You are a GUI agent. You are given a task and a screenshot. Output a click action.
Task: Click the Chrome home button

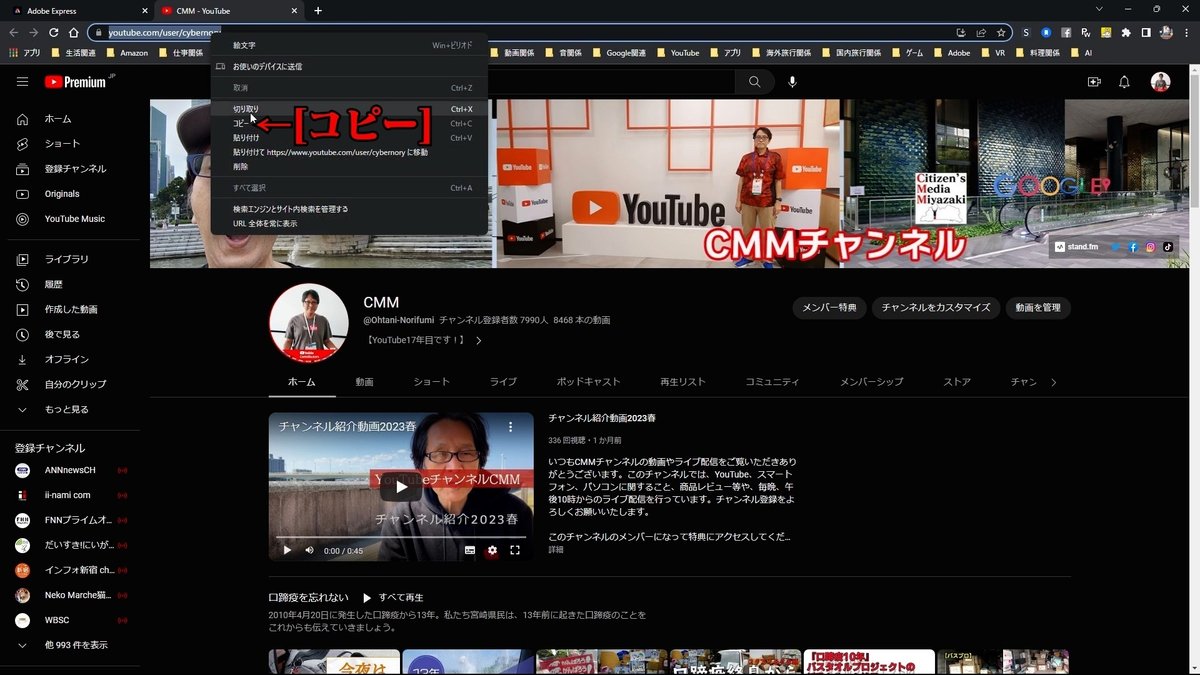73,32
